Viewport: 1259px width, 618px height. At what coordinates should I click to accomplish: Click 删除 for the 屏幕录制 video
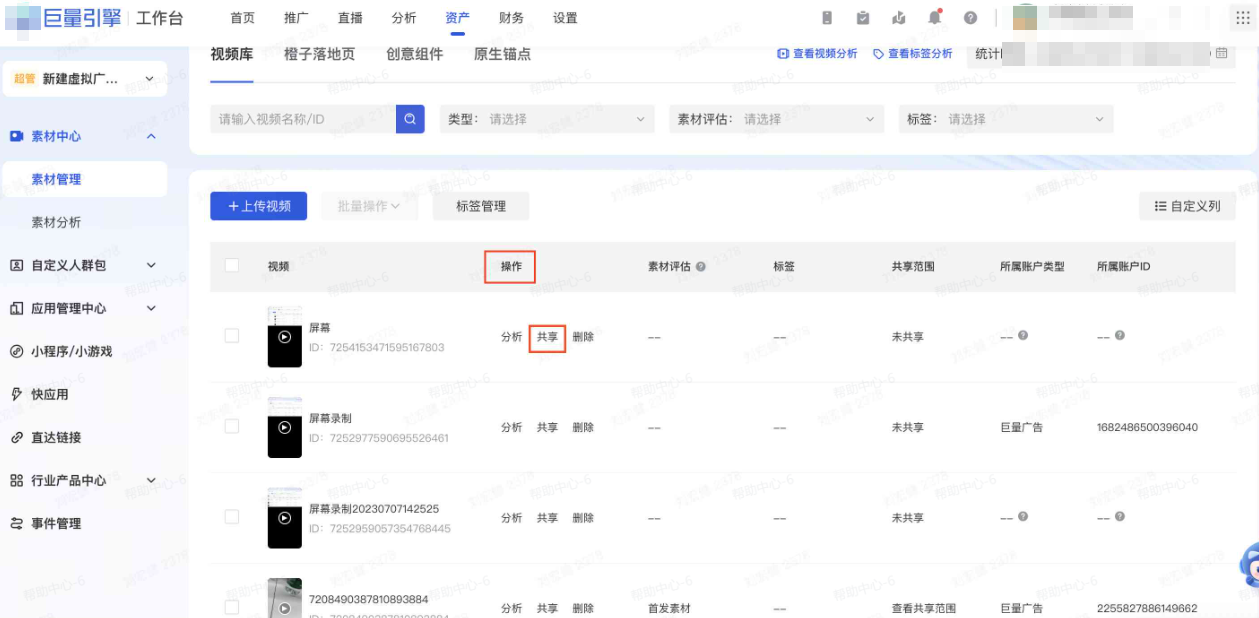point(583,427)
